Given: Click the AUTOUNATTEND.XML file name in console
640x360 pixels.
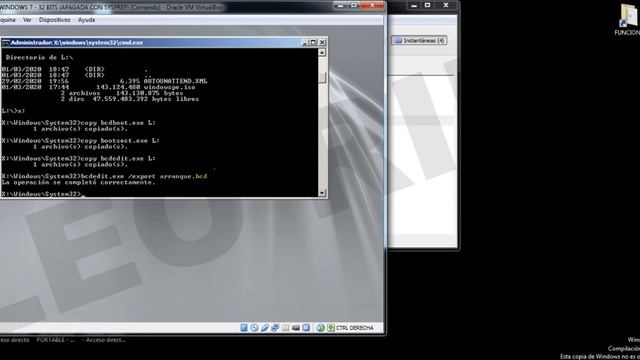Looking at the screenshot, I should pos(176,81).
